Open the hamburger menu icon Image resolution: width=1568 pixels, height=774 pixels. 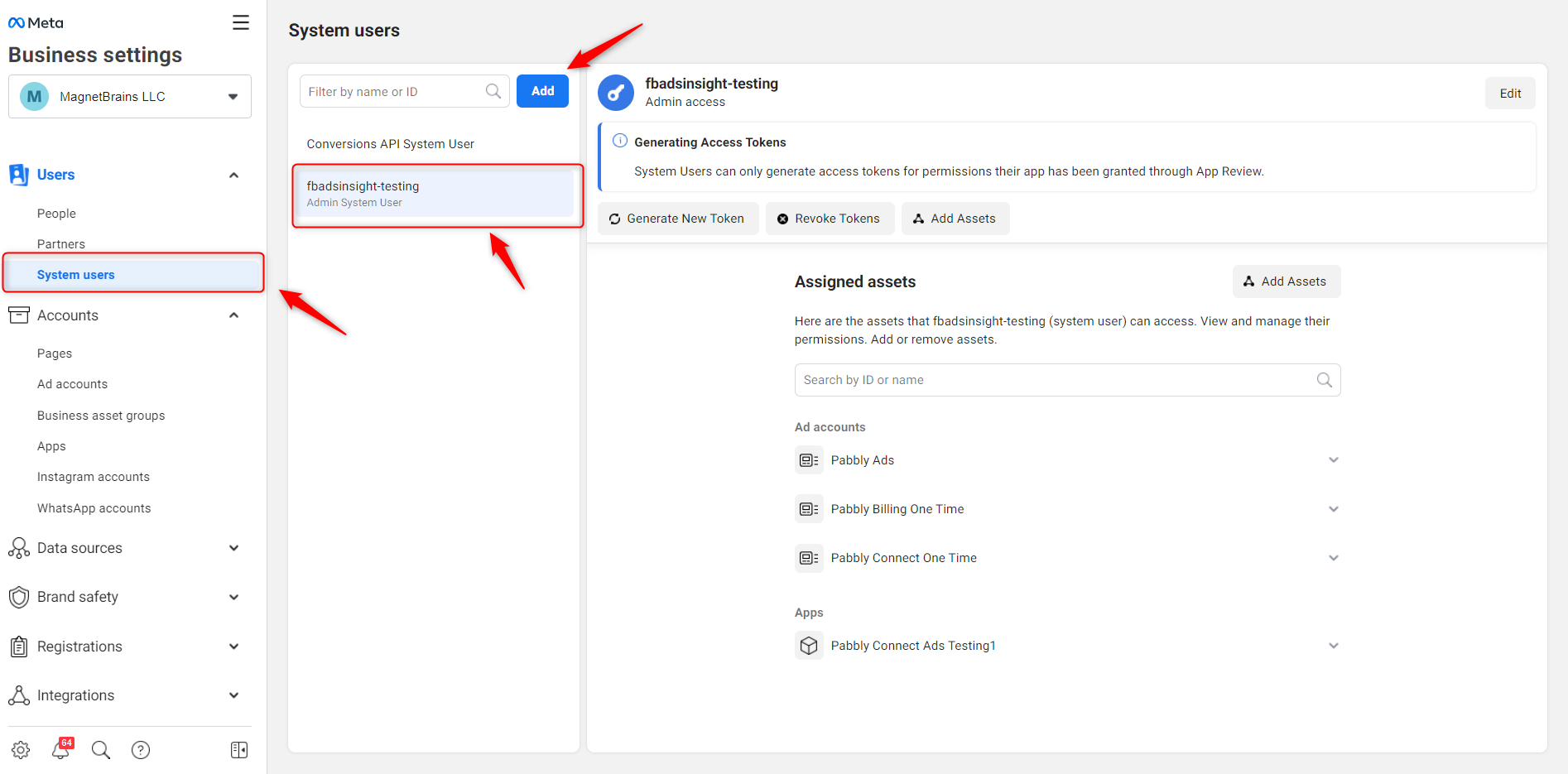click(241, 22)
